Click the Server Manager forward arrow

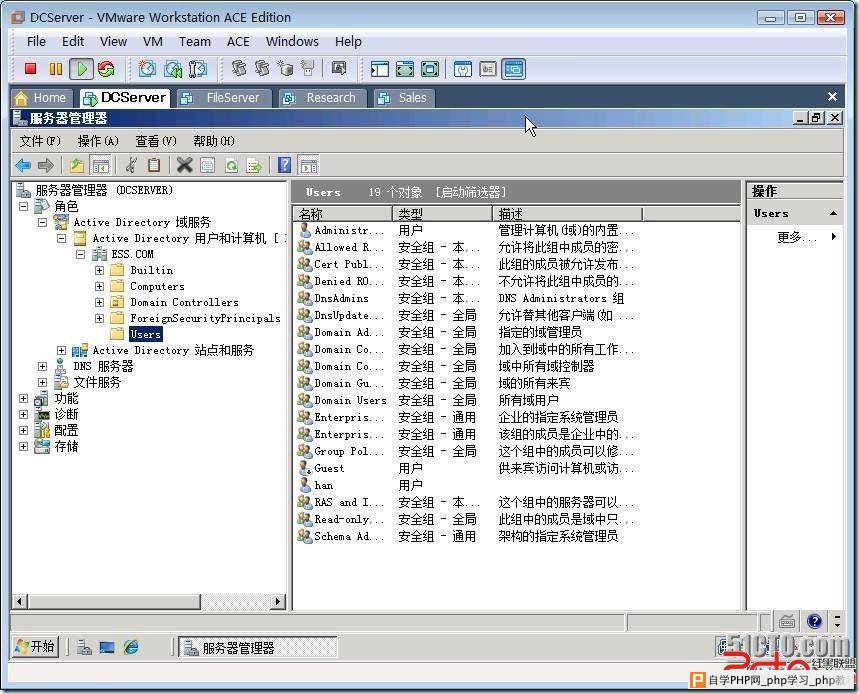coord(45,165)
